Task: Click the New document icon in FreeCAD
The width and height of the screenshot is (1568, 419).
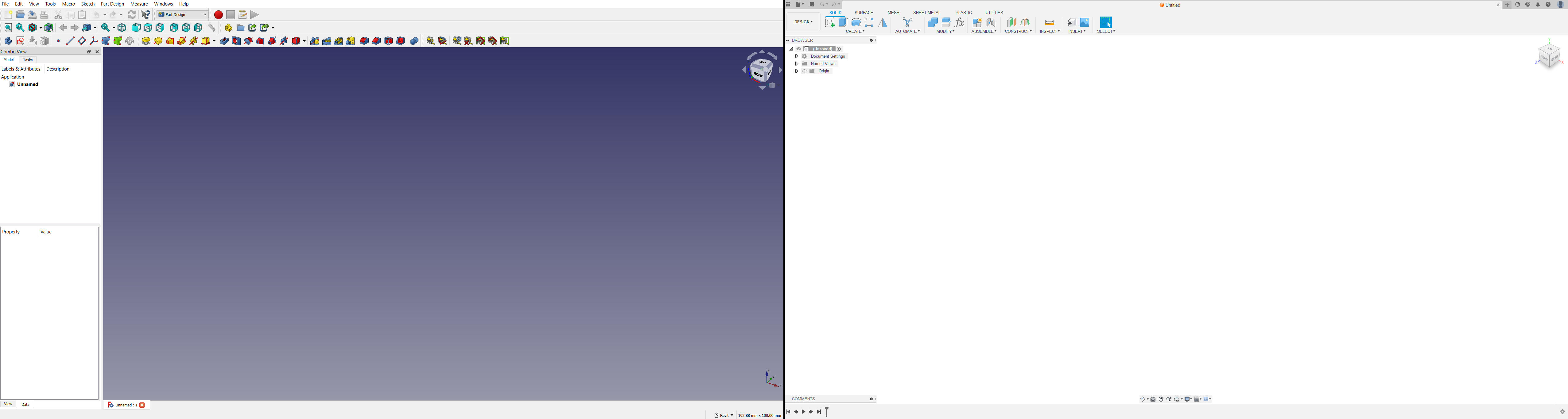Action: pos(9,15)
